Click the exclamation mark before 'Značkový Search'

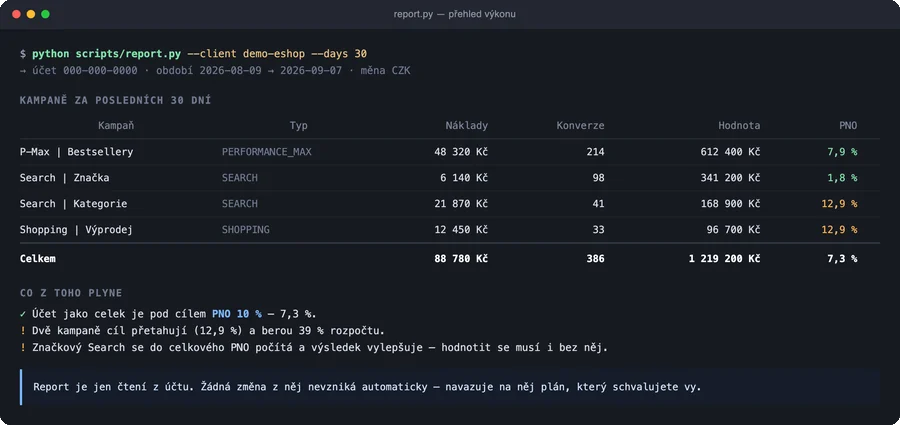pos(22,347)
